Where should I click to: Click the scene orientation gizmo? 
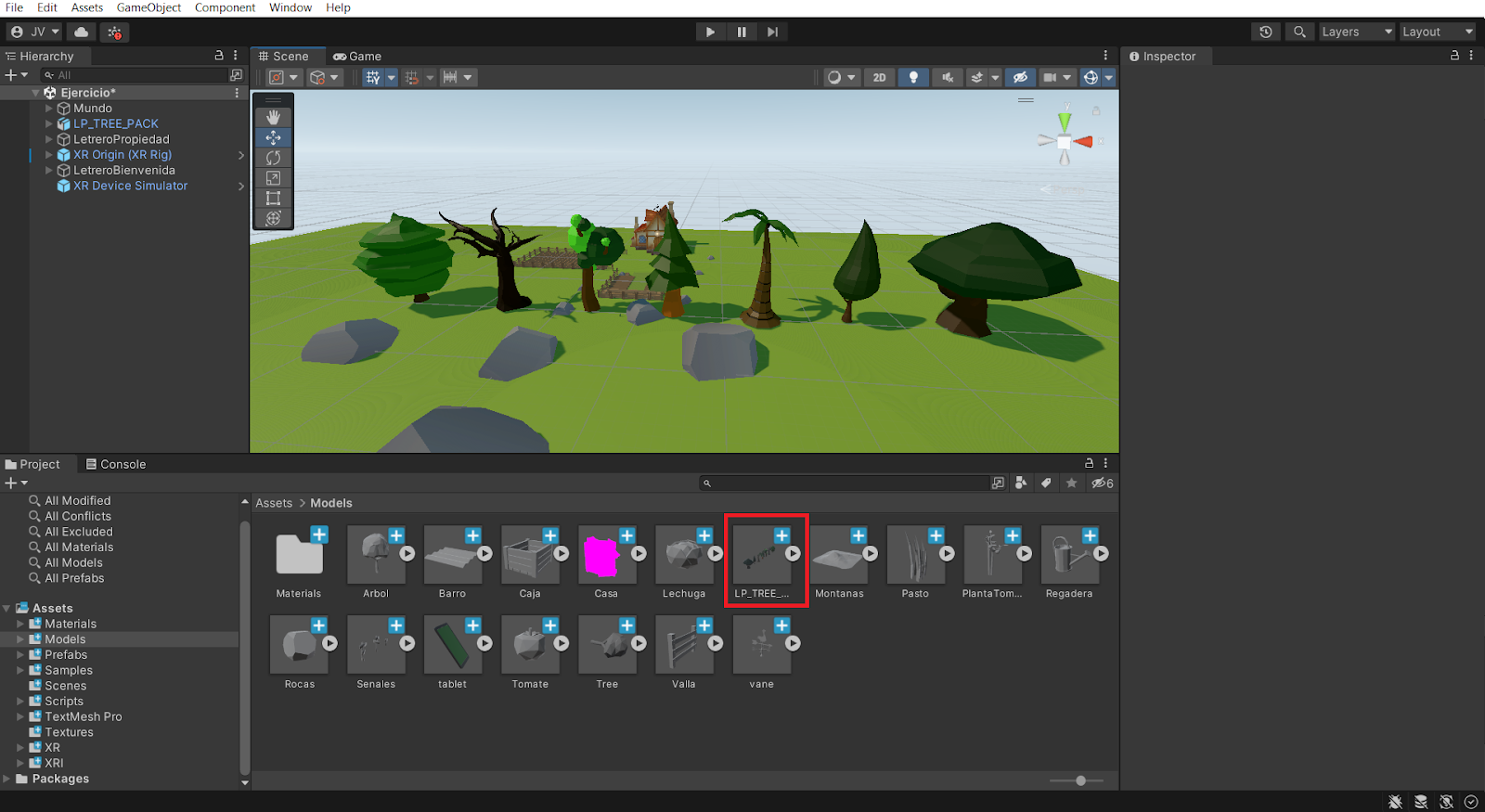[1065, 141]
